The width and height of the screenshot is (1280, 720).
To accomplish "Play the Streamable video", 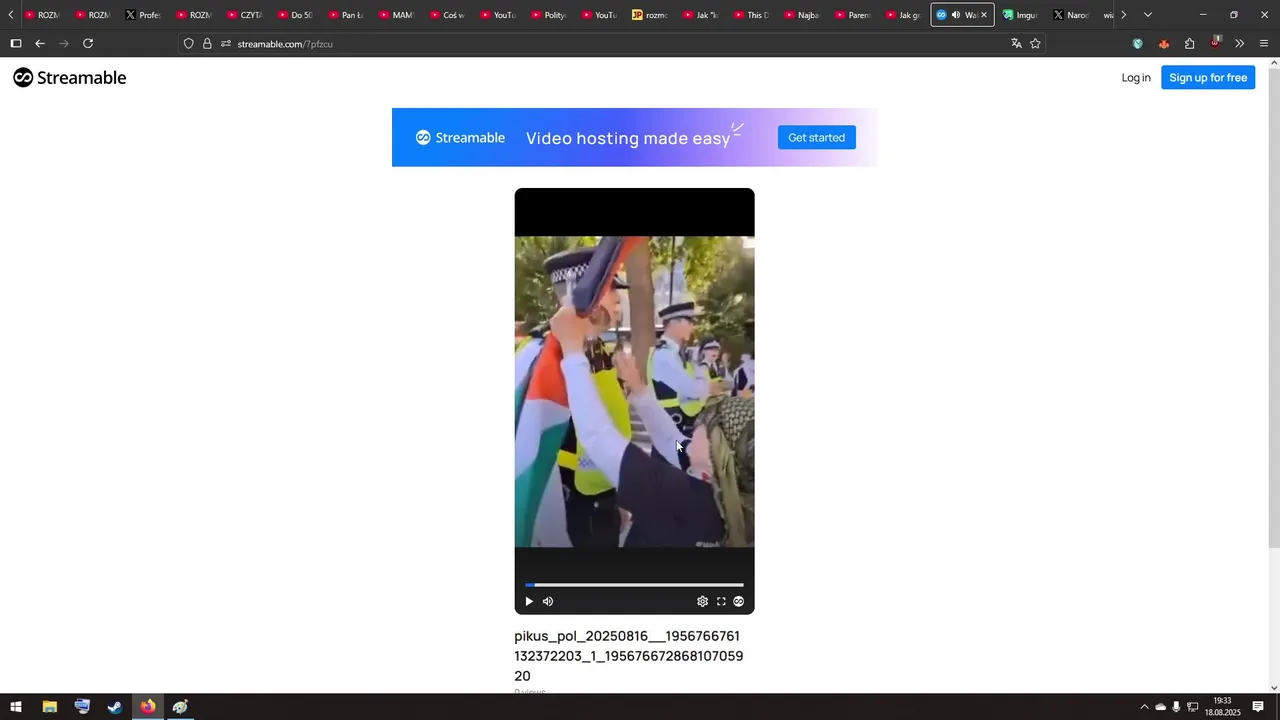I will 529,601.
